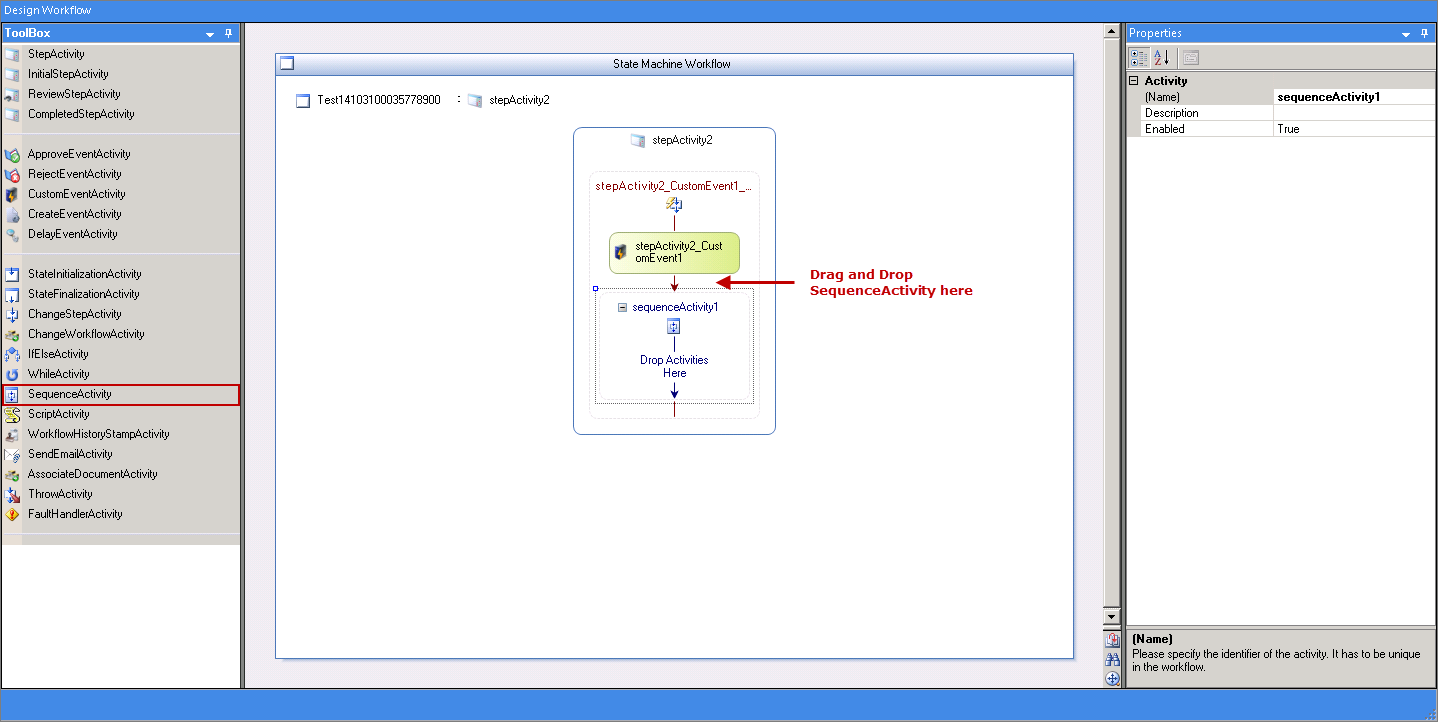This screenshot has width=1438, height=722.
Task: Open the ToolBox panel dropdown arrow
Action: point(210,34)
